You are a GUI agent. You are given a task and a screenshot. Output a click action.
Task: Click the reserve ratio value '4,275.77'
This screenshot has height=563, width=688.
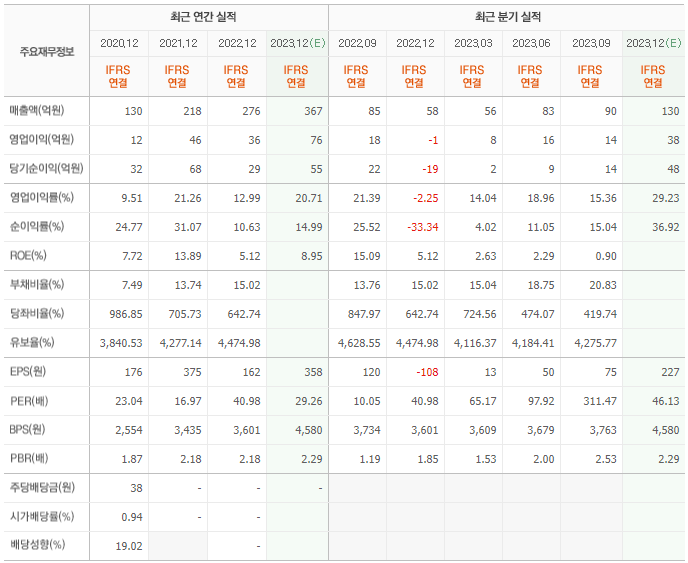595,344
